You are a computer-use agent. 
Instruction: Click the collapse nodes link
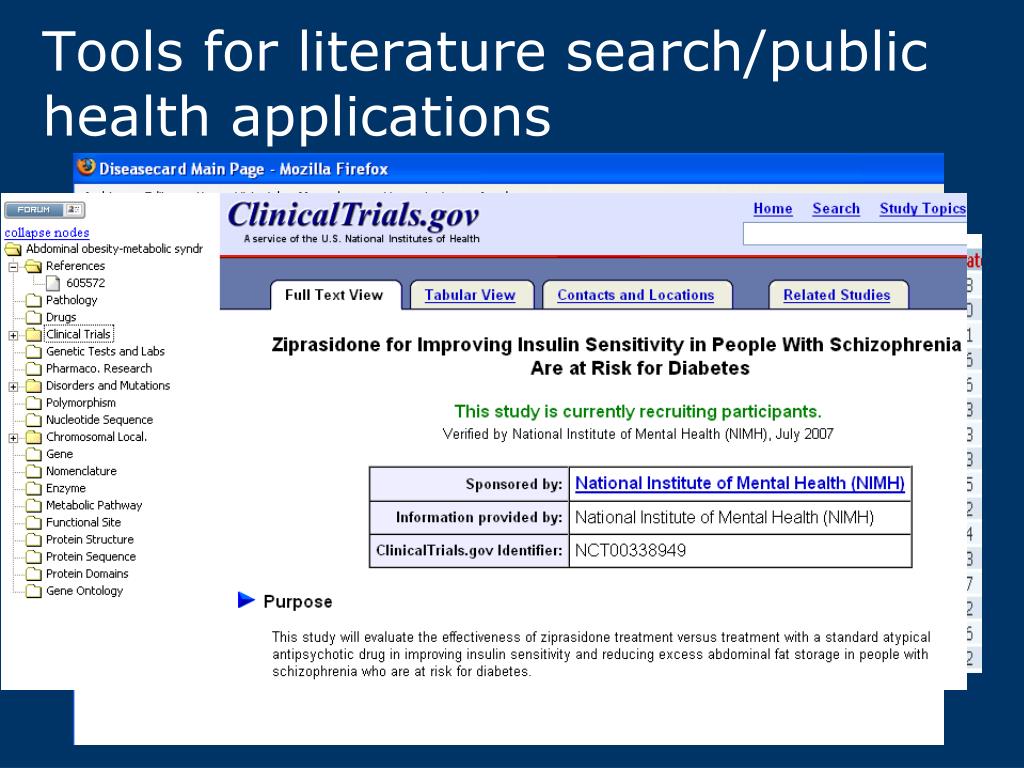click(x=47, y=232)
